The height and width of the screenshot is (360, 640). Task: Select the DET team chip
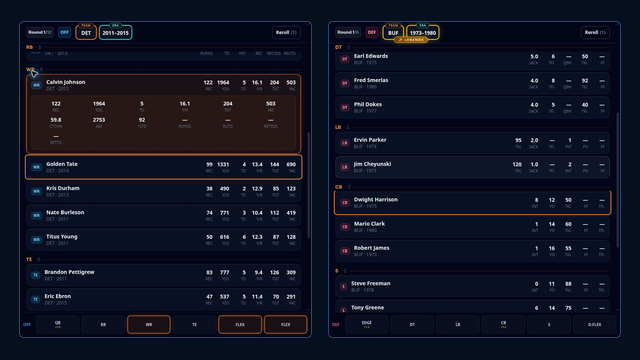pos(86,33)
